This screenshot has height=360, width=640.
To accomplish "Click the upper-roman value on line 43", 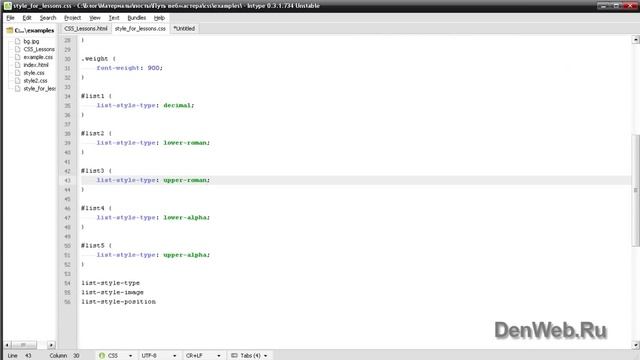I will [185, 180].
